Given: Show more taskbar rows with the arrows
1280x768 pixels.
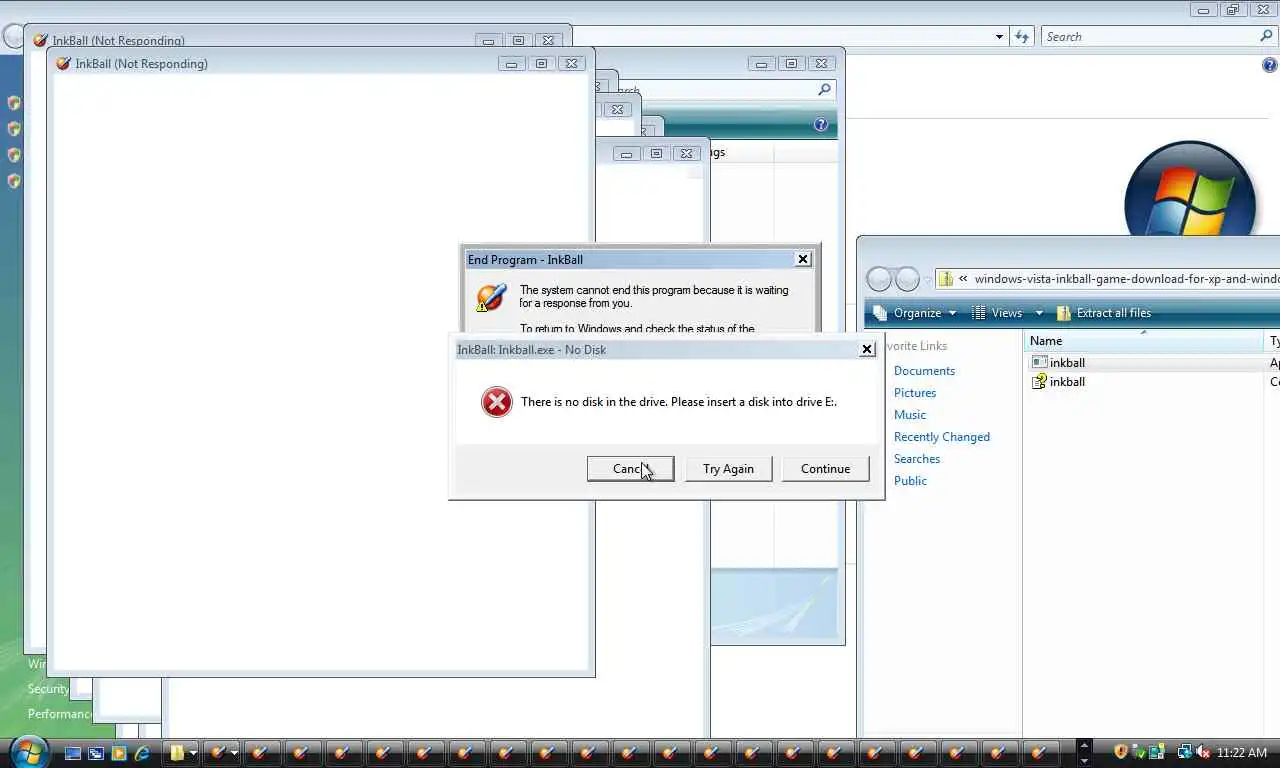Looking at the screenshot, I should (1084, 752).
